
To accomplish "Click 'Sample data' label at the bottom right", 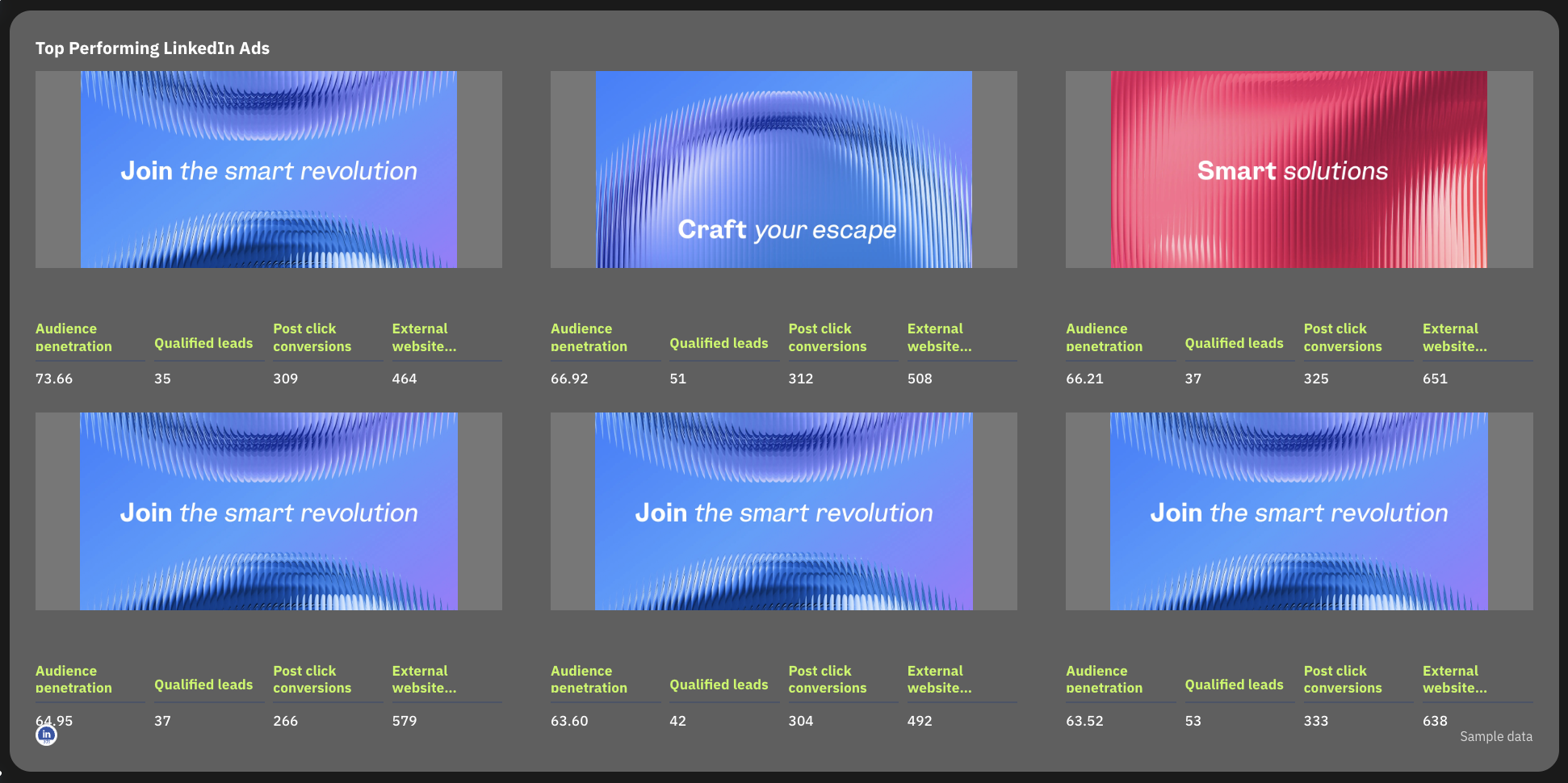I will 1495,736.
